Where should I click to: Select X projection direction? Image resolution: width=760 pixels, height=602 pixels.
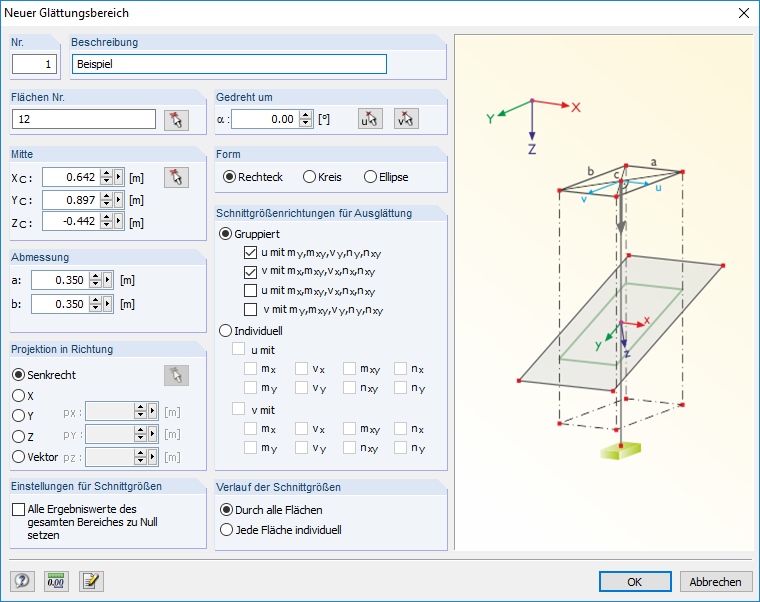tap(23, 396)
